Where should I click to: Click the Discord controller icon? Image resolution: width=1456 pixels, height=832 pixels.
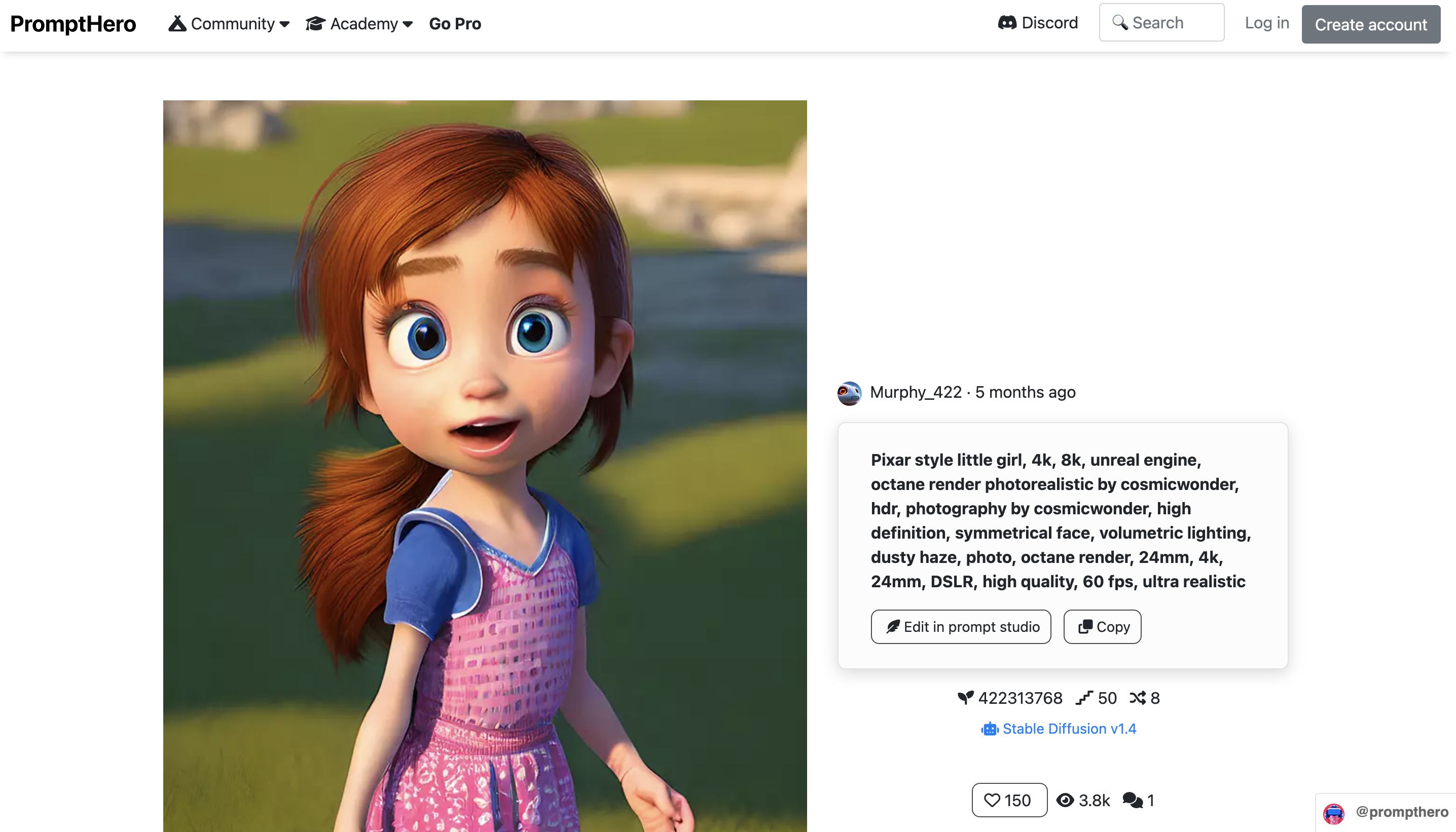pos(1007,23)
